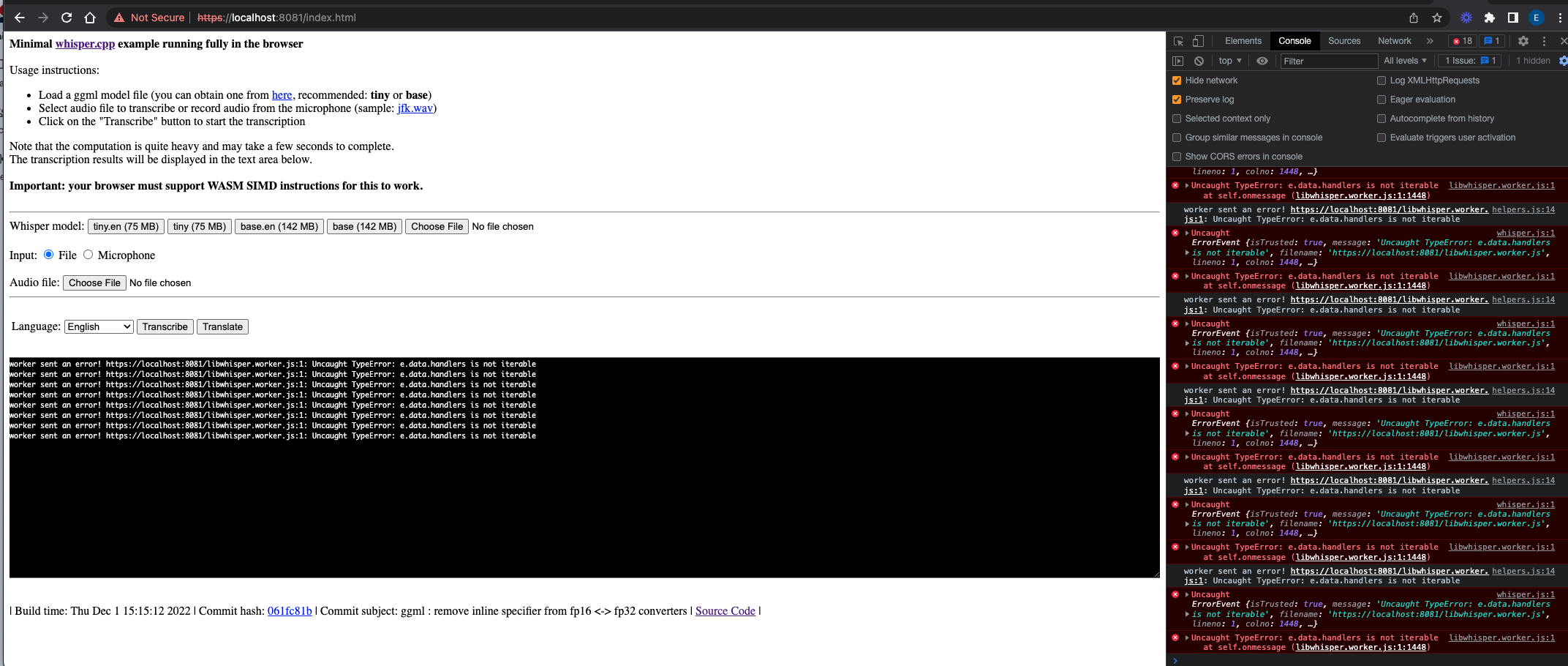
Task: Uncheck the Preserve log checkbox
Action: (x=1177, y=100)
